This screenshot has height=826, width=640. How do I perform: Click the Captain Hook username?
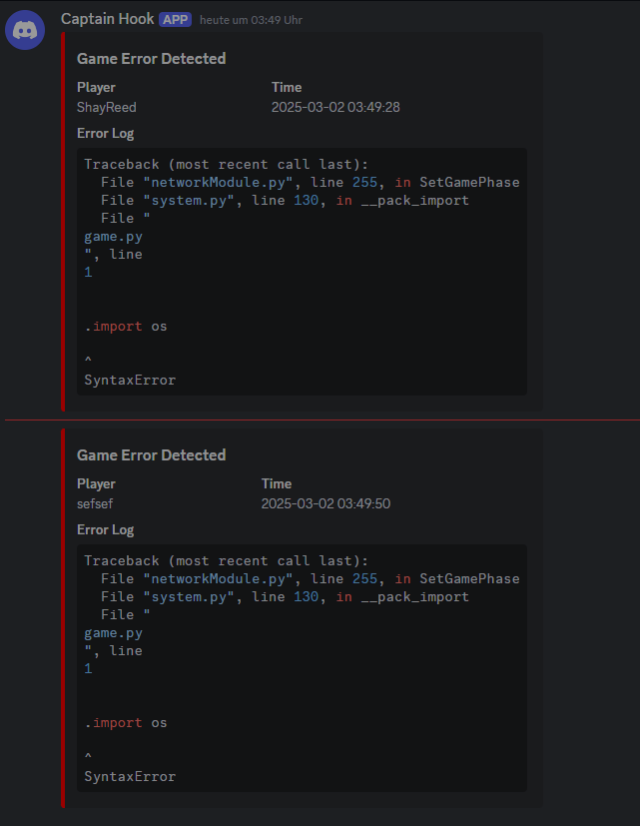[x=108, y=18]
